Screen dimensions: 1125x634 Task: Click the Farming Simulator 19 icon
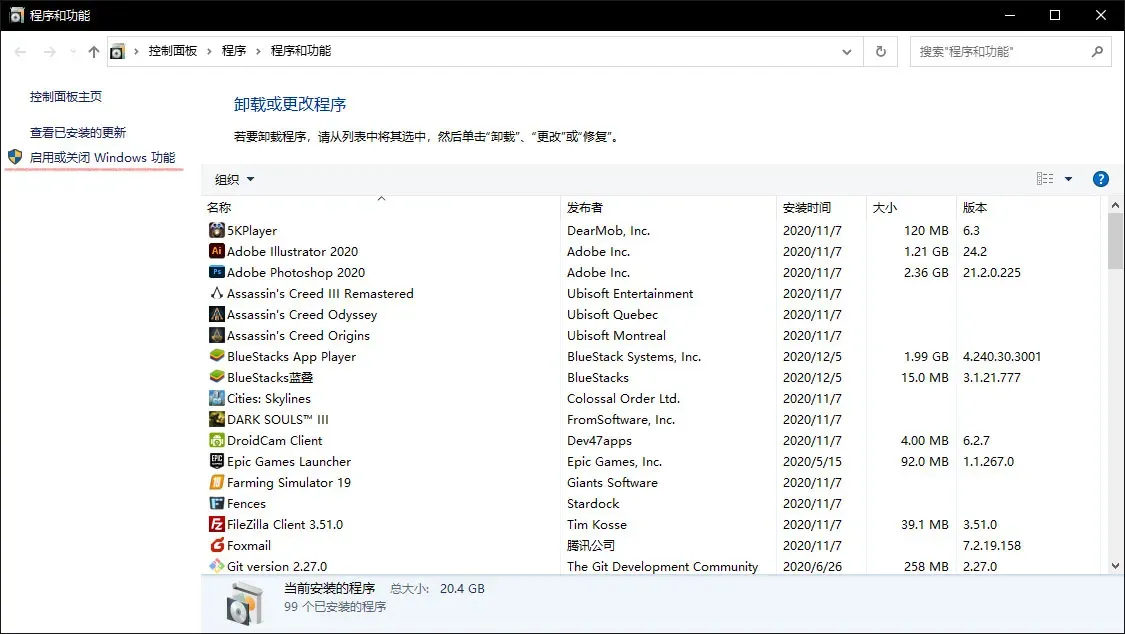217,482
